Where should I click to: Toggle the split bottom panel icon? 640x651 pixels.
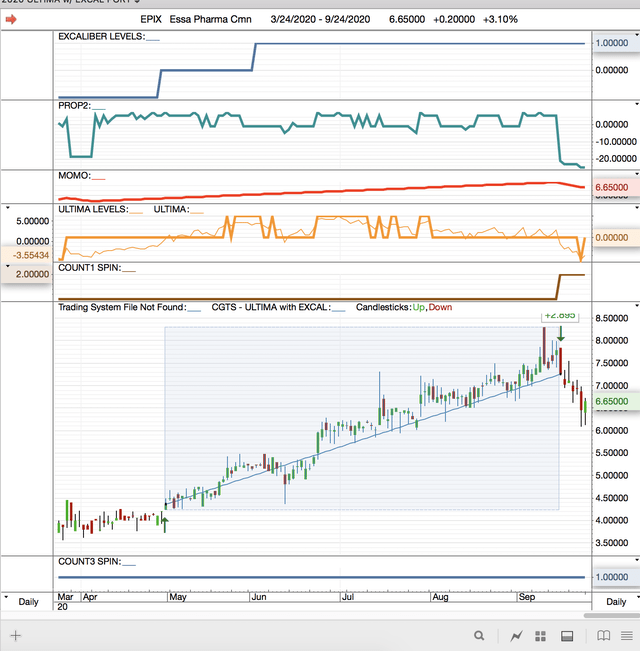567,636
